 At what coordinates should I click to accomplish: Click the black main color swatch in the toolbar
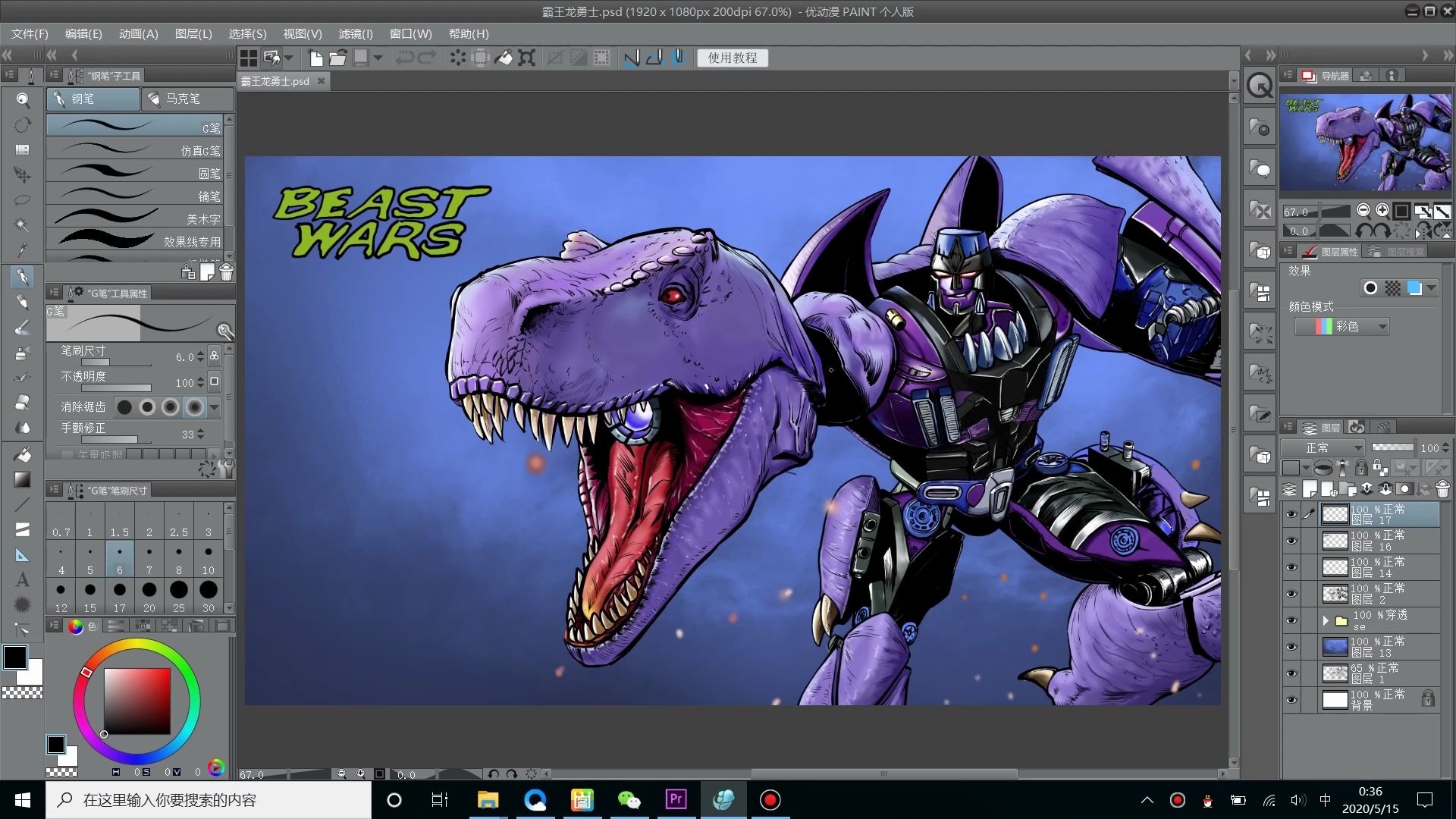point(15,657)
